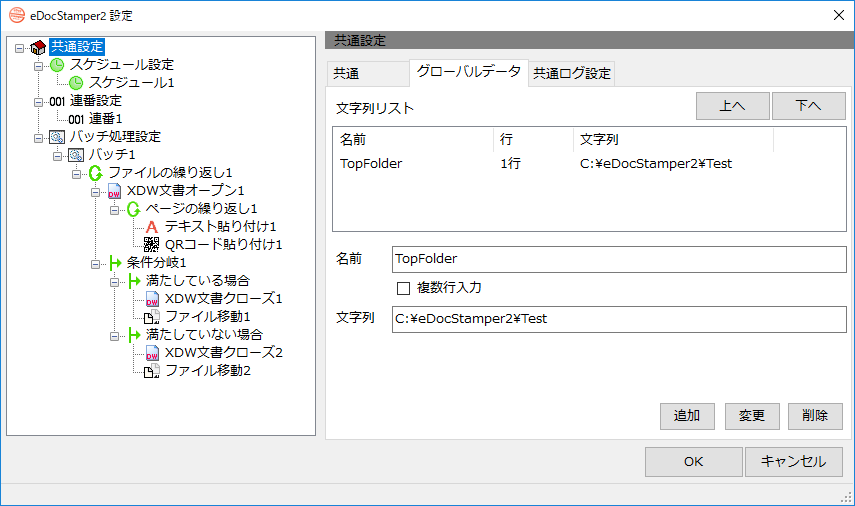Switch to the 共通 tab

tap(368, 74)
